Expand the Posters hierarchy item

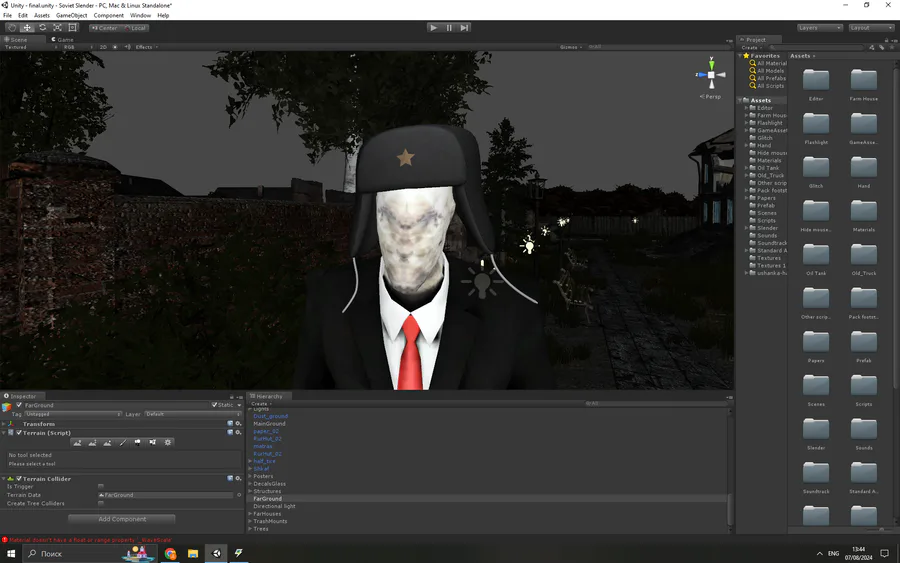(x=250, y=476)
